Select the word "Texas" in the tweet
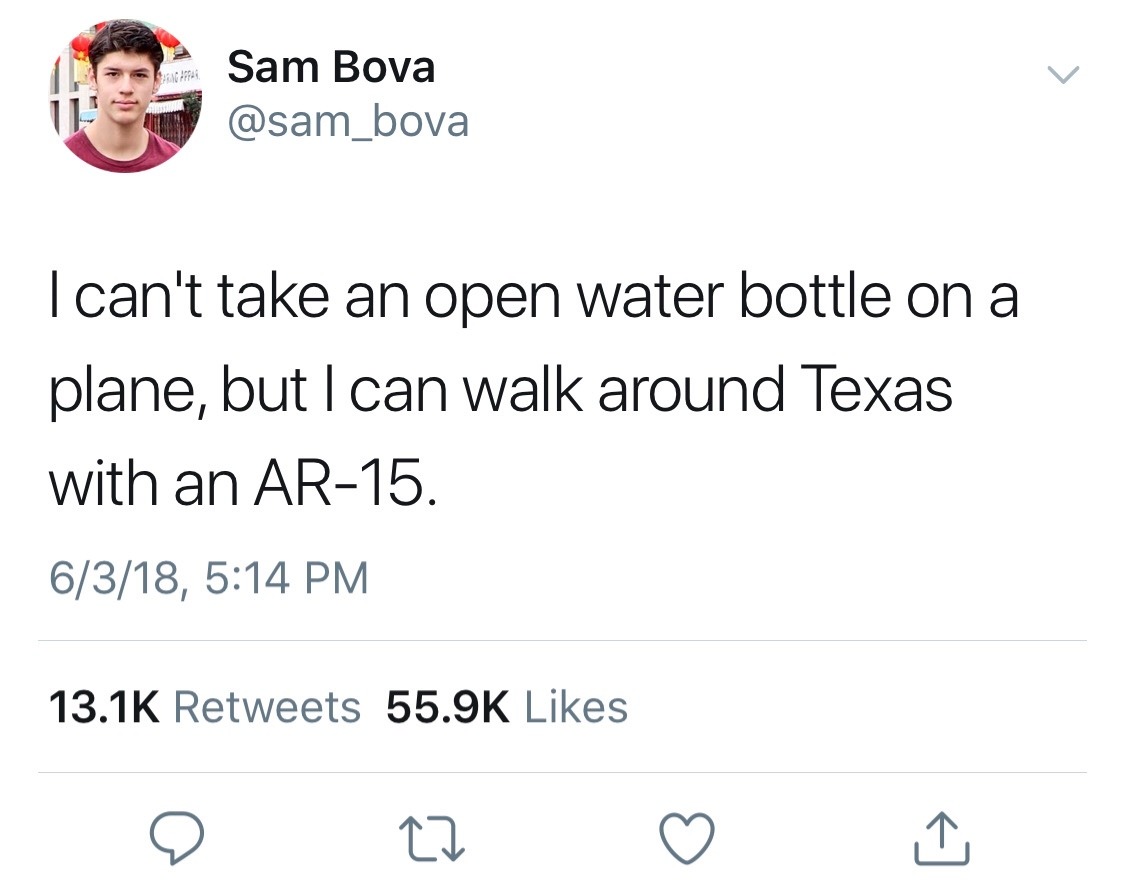 point(875,390)
